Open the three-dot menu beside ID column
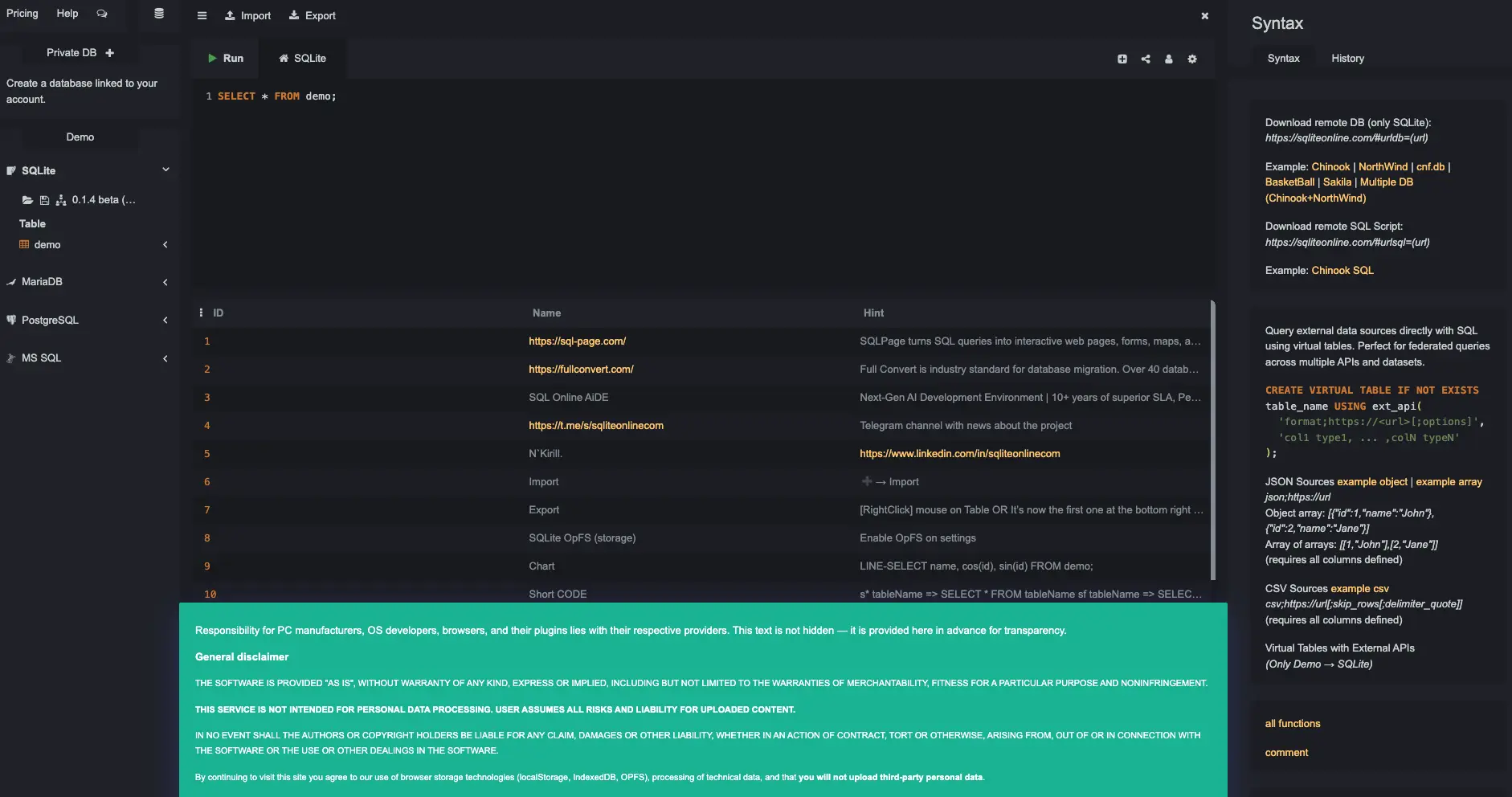This screenshot has height=797, width=1512. [201, 313]
